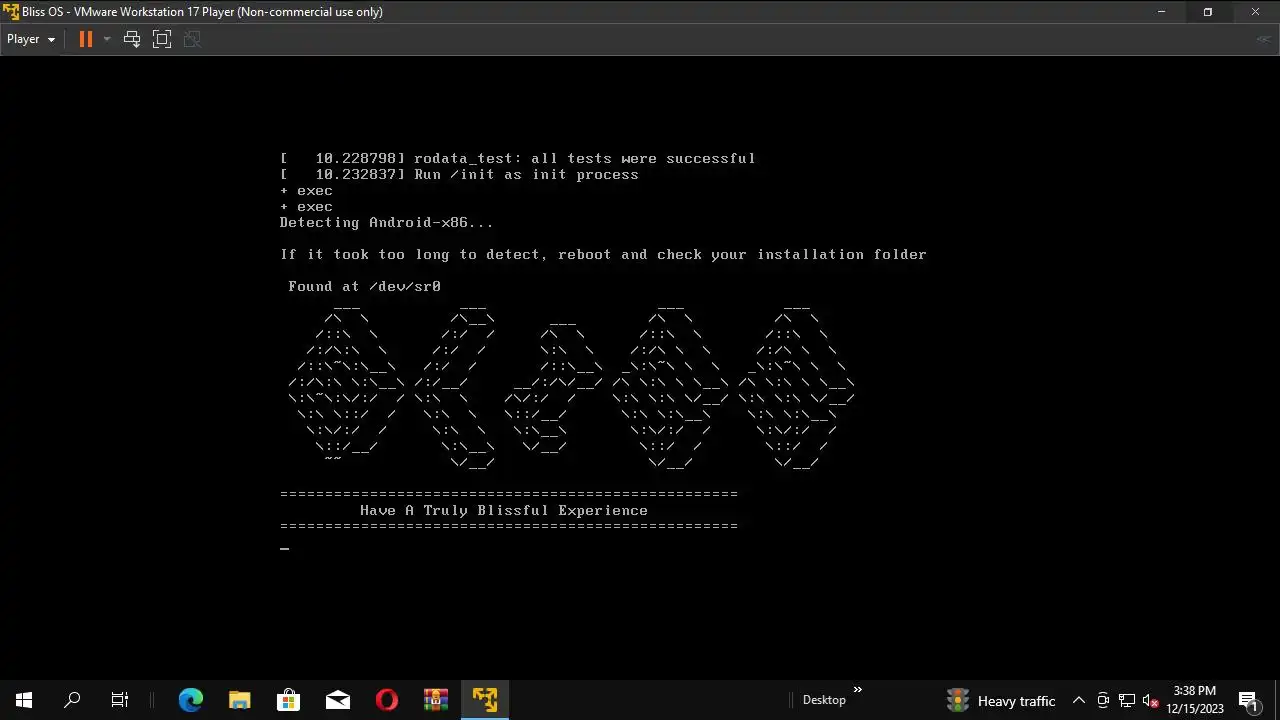The image size is (1280, 720).
Task: Launch Microsoft Edge from taskbar
Action: [190, 700]
